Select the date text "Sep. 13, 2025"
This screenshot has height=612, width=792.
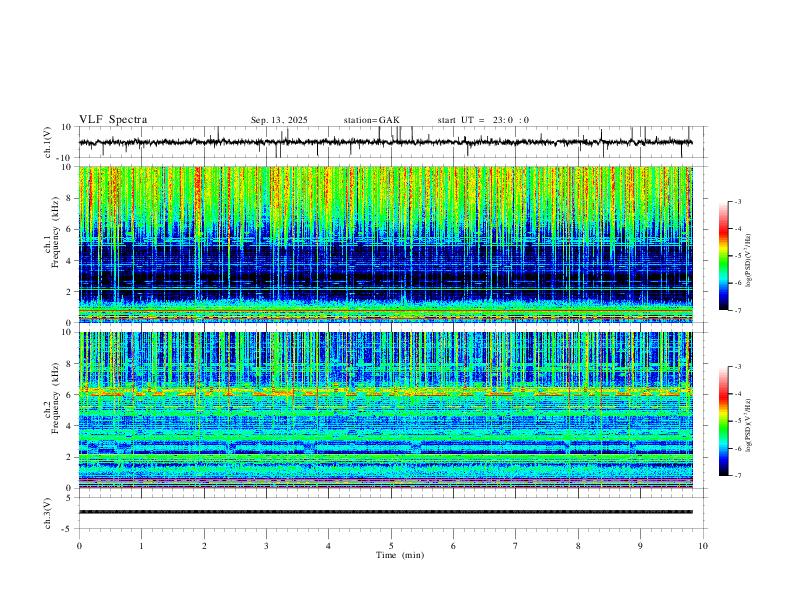click(x=279, y=120)
